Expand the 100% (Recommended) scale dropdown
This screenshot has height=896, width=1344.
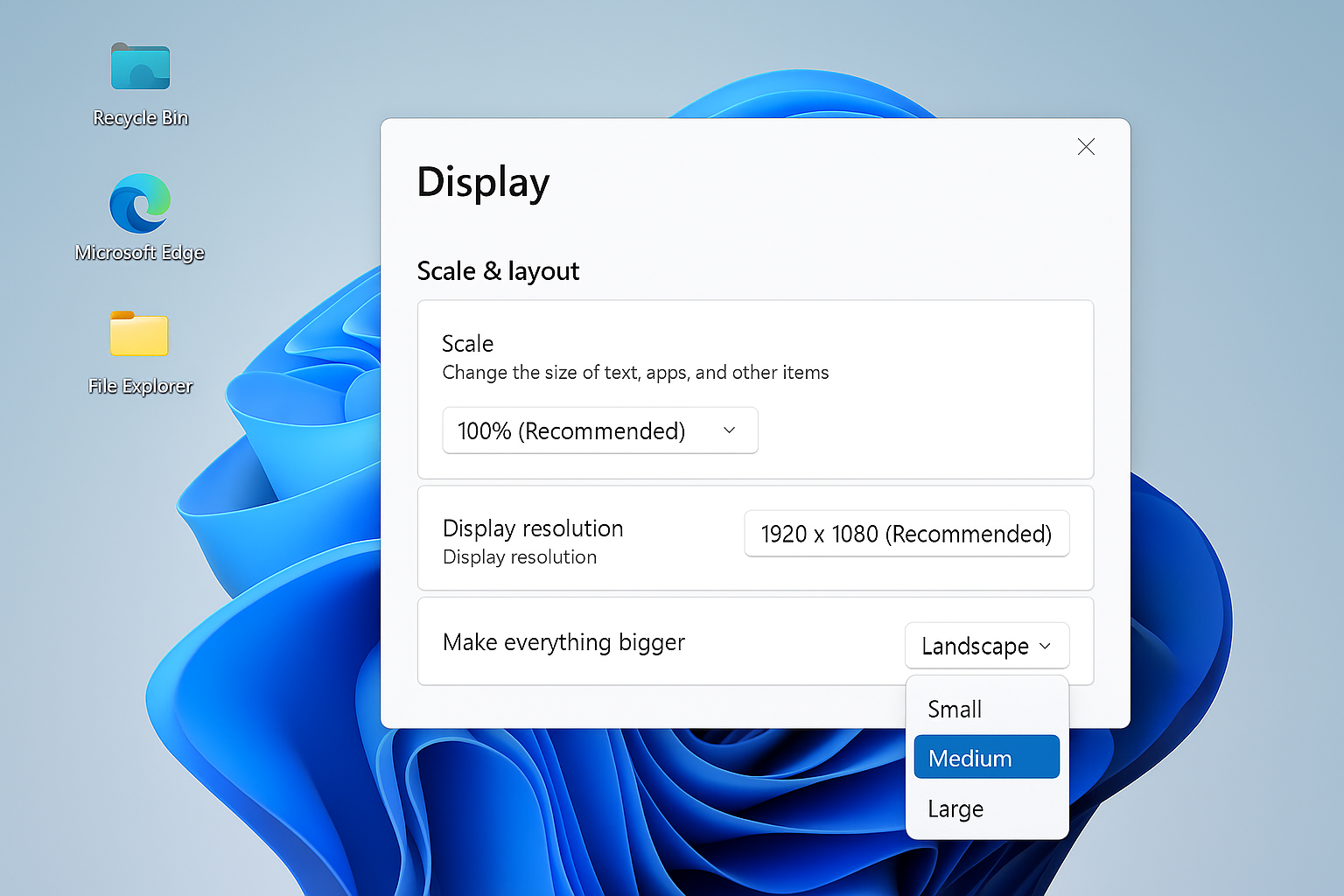click(x=600, y=430)
